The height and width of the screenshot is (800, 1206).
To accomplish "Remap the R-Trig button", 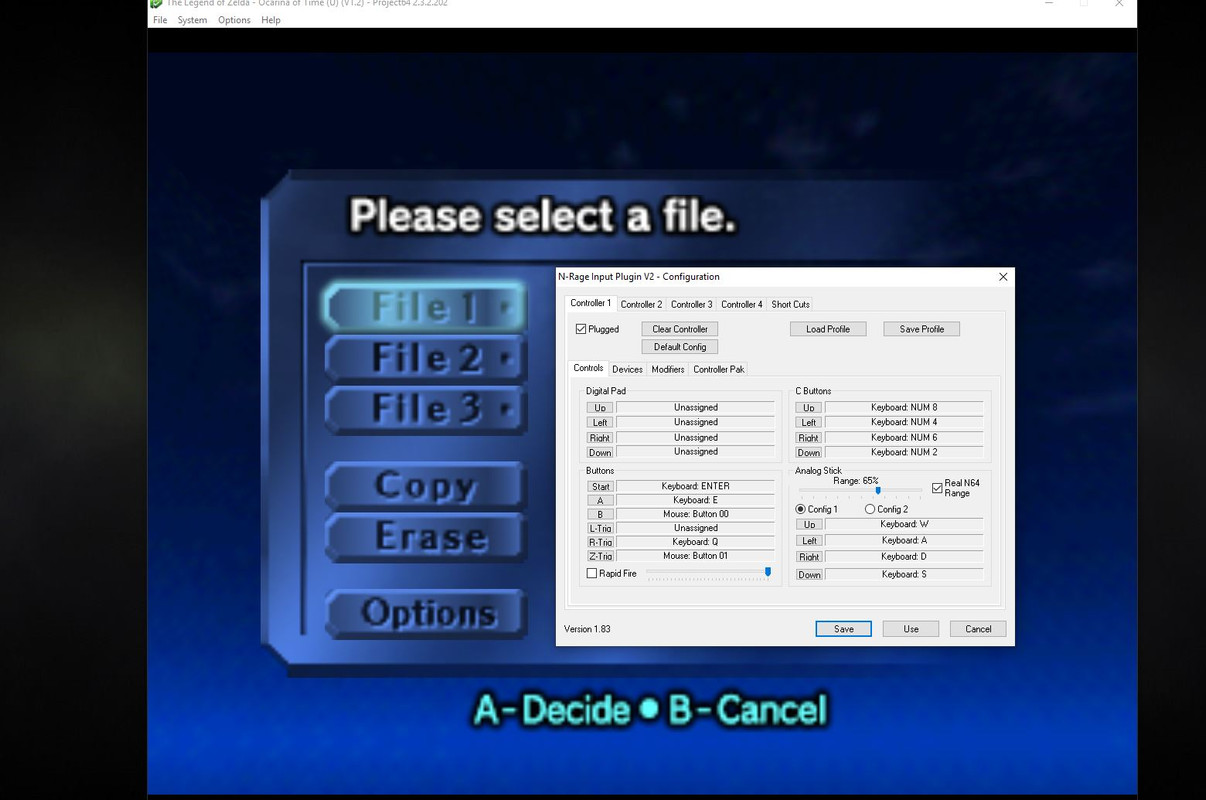I will tap(600, 543).
